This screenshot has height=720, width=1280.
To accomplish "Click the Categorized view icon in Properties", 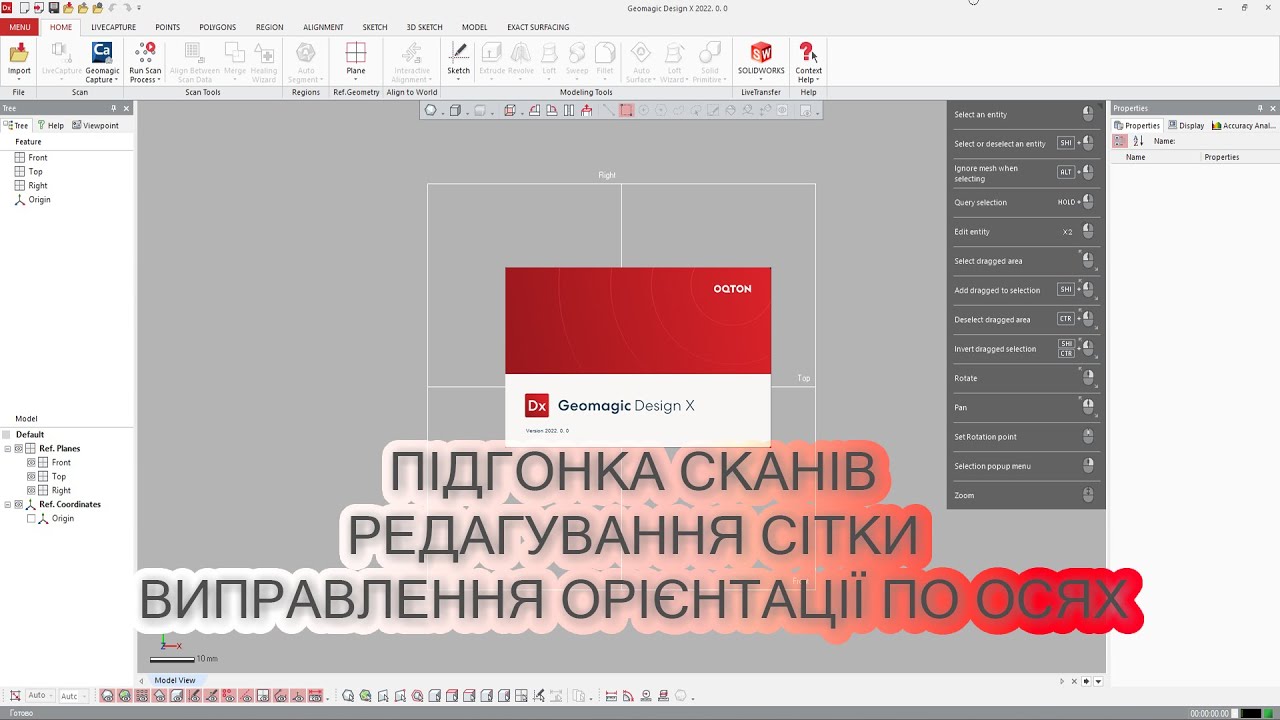I will coord(1120,141).
